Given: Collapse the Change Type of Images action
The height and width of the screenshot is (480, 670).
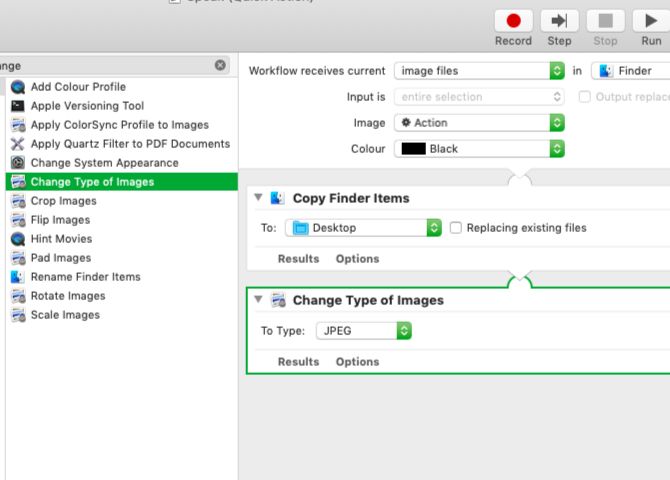Looking at the screenshot, I should coord(259,300).
